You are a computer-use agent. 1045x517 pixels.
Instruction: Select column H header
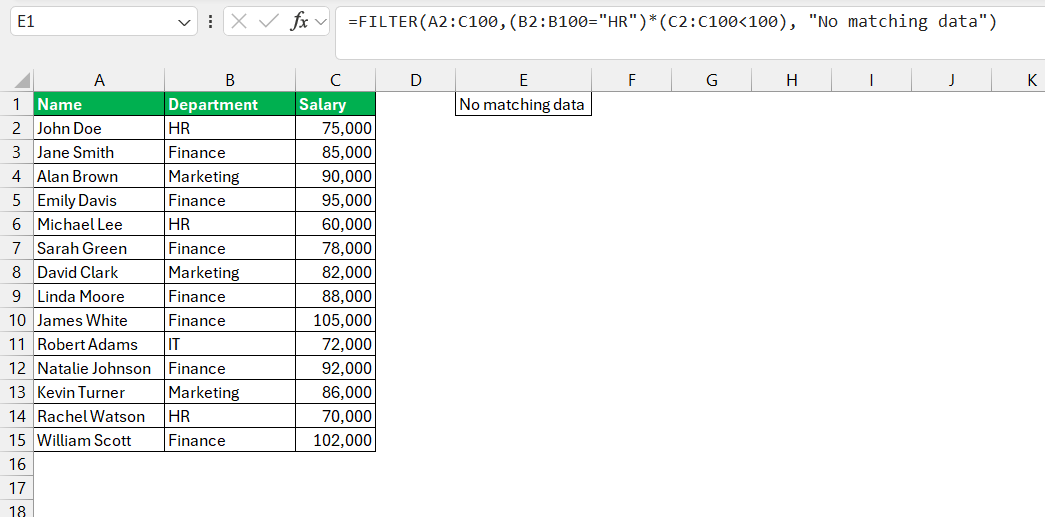click(791, 81)
